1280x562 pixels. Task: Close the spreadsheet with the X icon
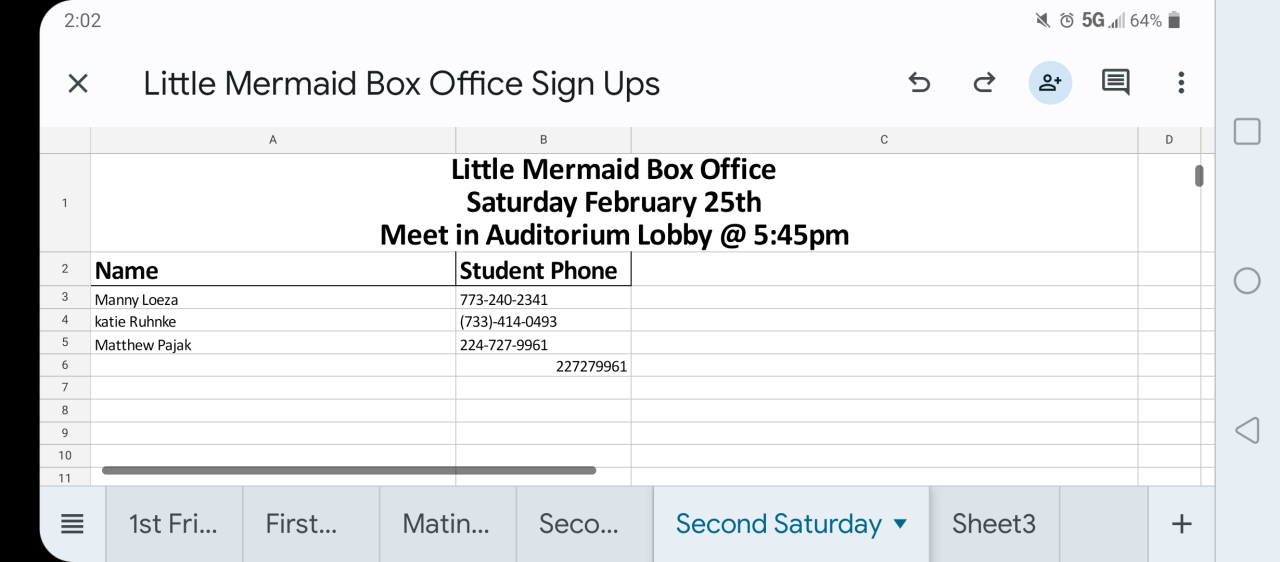tap(78, 83)
